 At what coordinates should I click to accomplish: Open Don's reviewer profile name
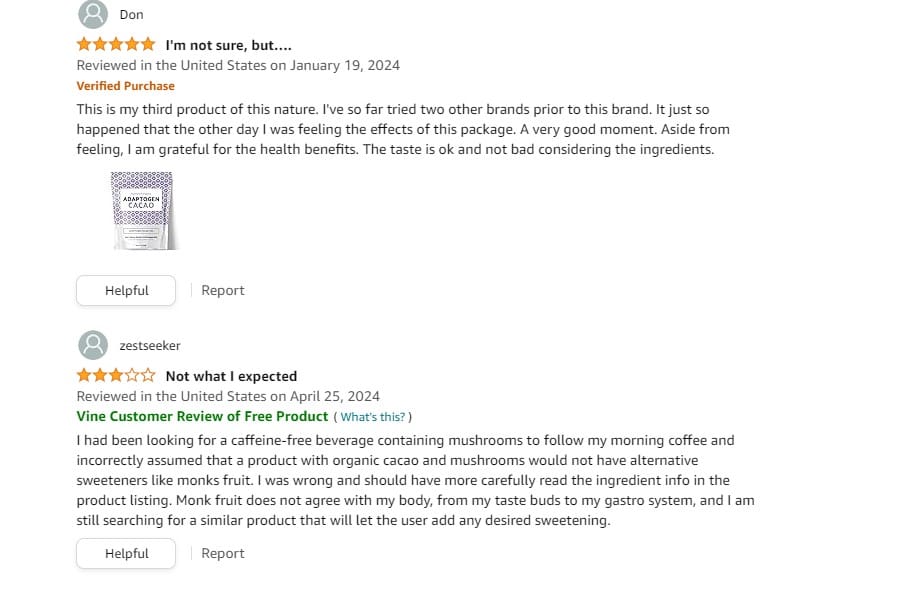coord(132,15)
